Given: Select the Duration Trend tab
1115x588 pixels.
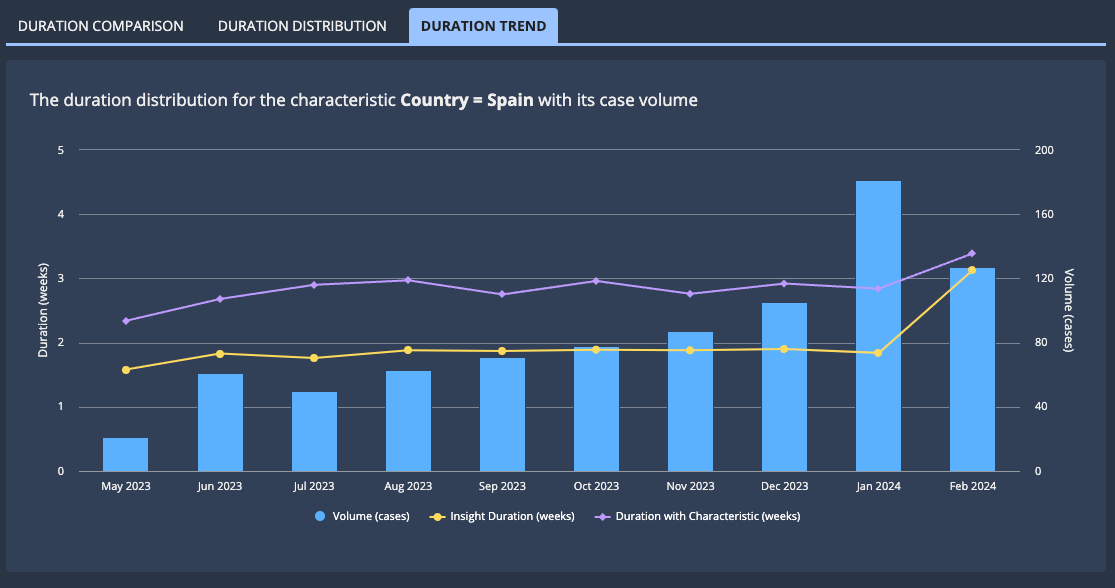Looking at the screenshot, I should click(484, 26).
